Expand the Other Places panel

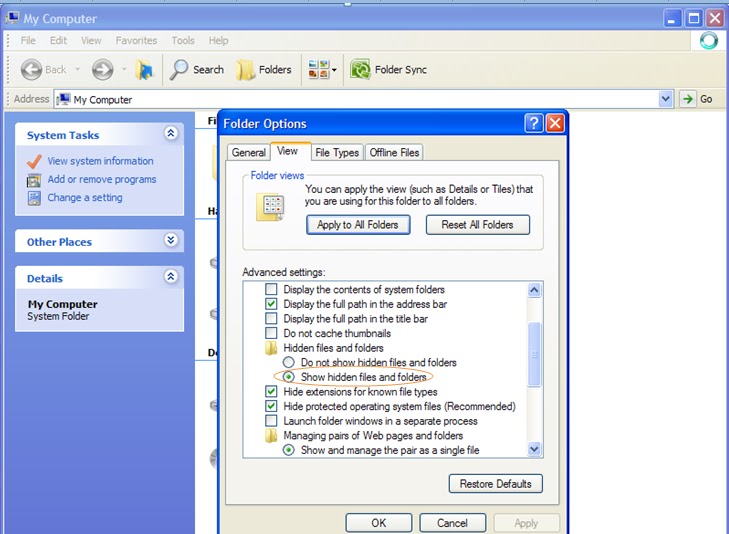171,240
